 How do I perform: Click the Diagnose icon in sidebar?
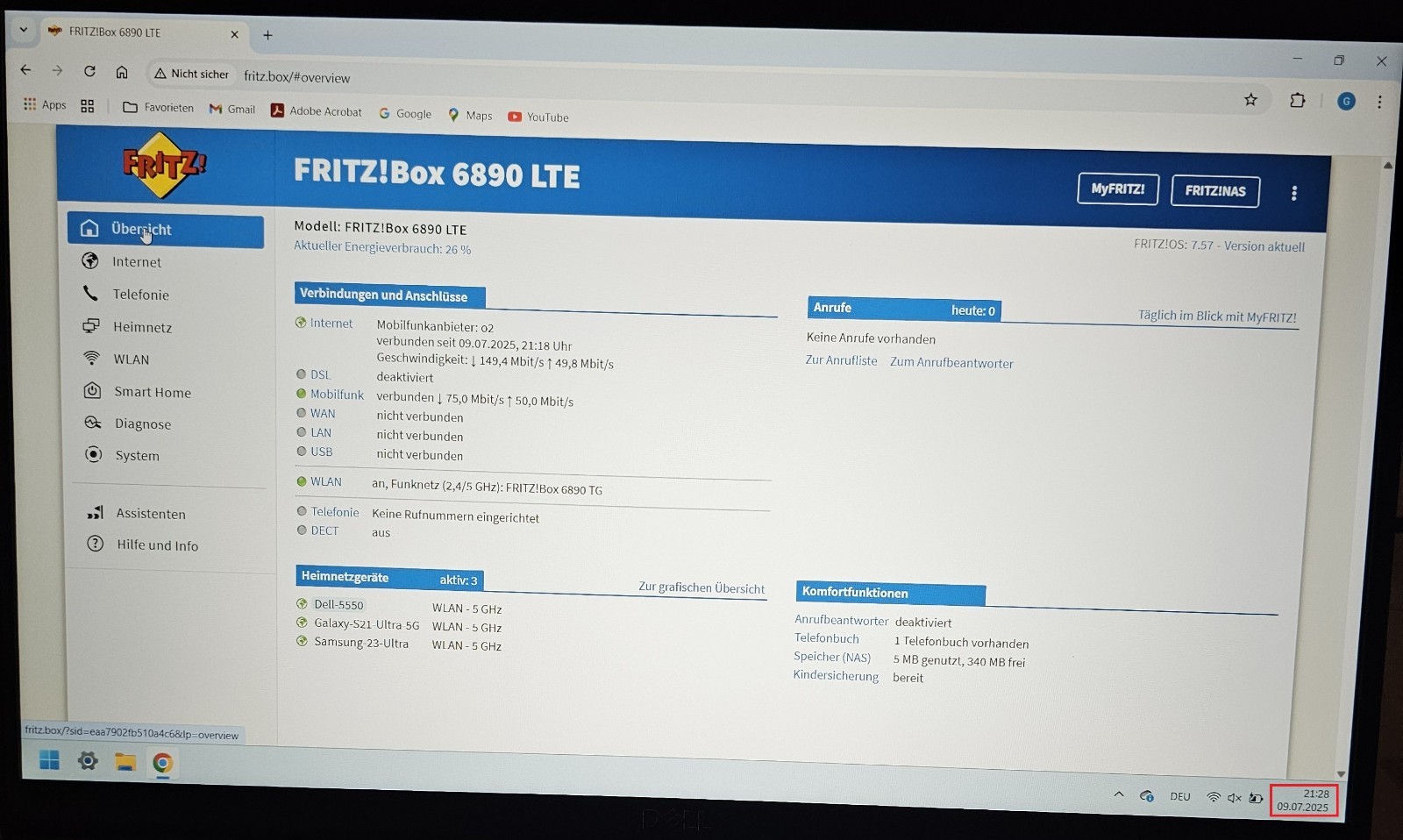click(93, 423)
